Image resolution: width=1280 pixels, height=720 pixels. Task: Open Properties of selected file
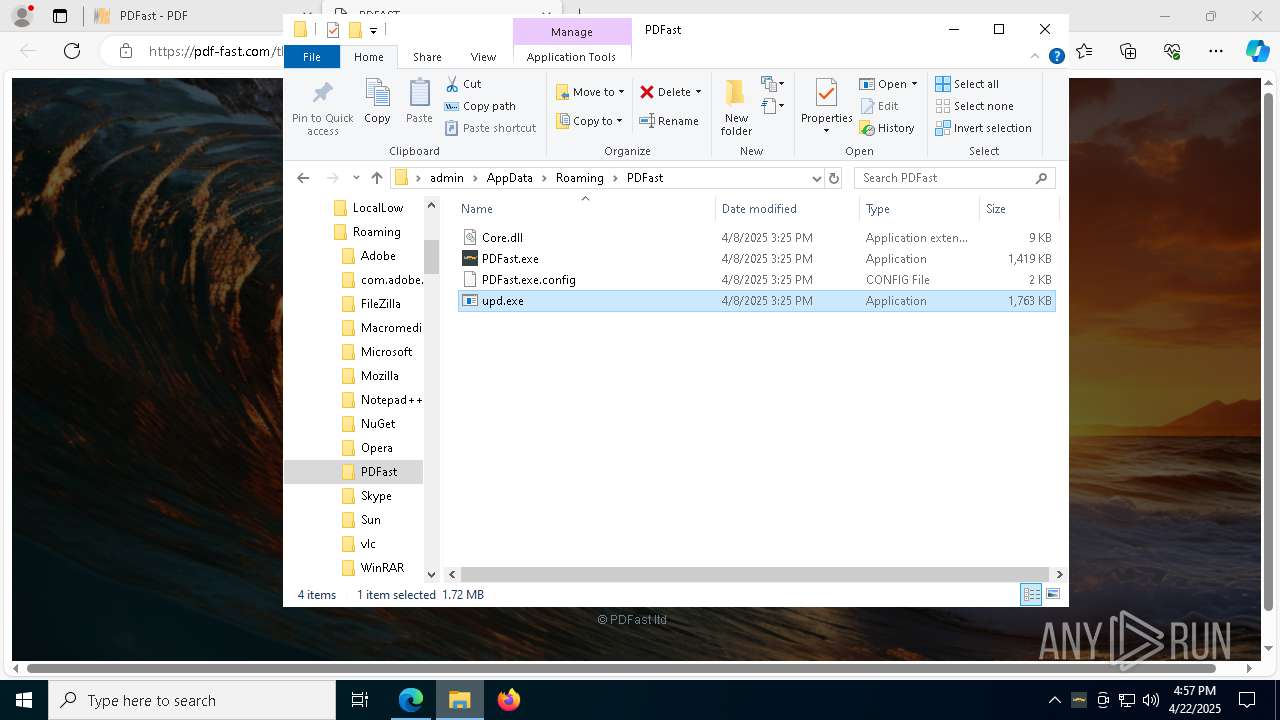(x=826, y=107)
